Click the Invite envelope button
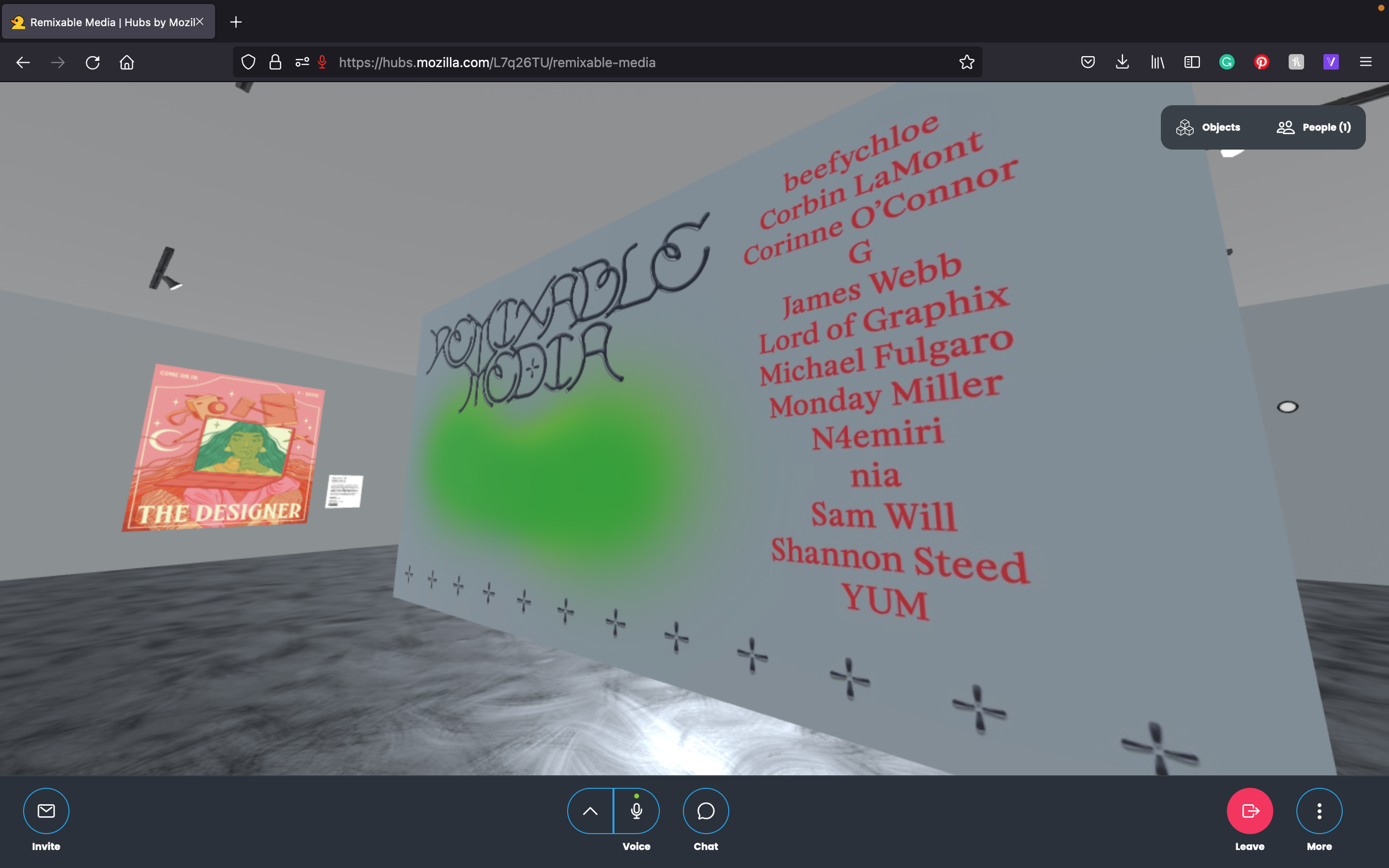Screen dimensions: 1389x868 [46, 811]
